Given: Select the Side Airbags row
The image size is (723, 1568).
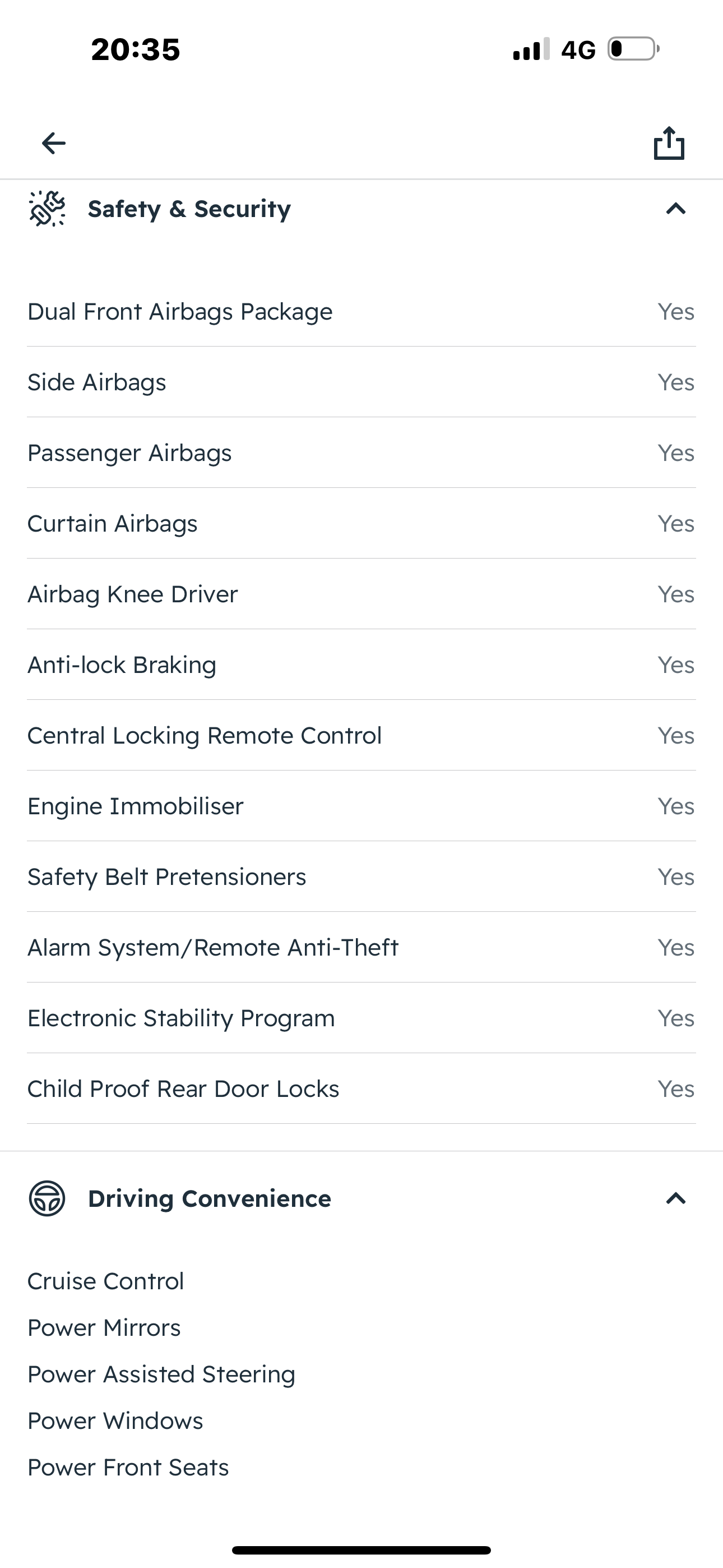Looking at the screenshot, I should pyautogui.click(x=361, y=382).
